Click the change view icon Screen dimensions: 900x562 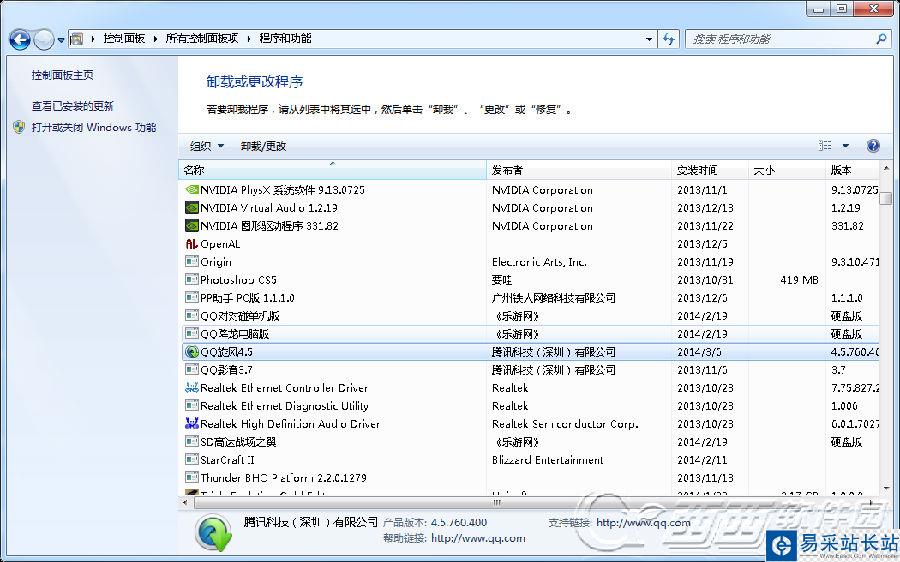[x=825, y=146]
